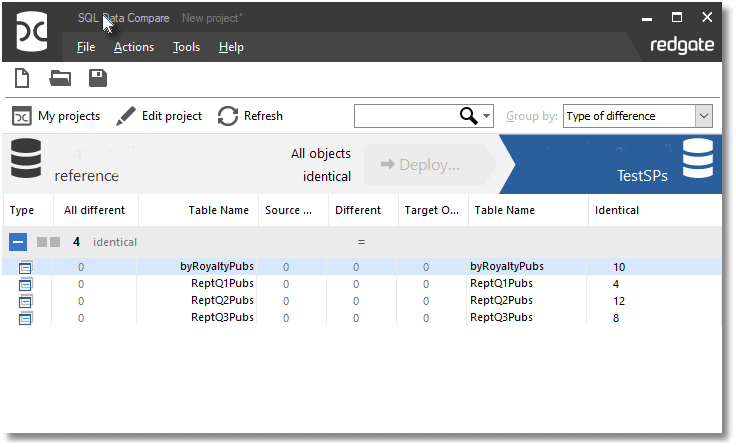Click the Save project floppy disk icon
736x447 pixels.
(x=98, y=79)
